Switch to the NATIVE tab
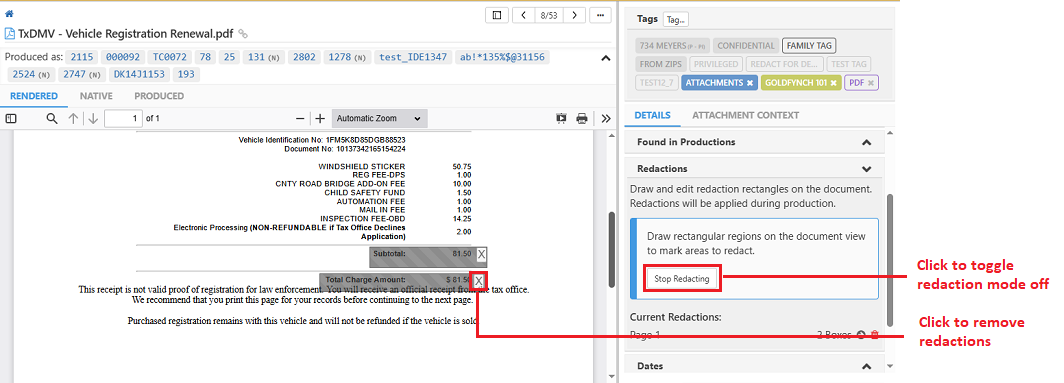 96,96
